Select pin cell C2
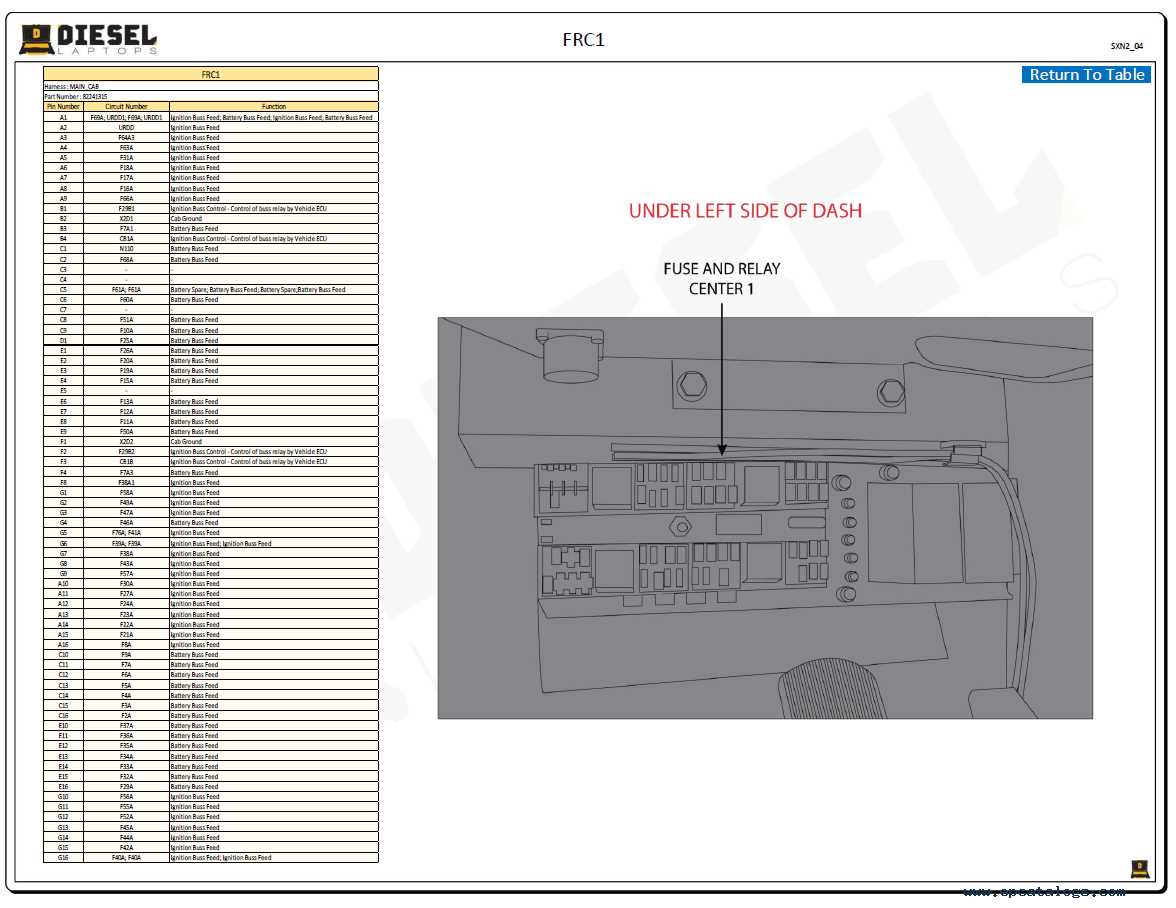Screen dimensions: 1176x908 point(63,259)
